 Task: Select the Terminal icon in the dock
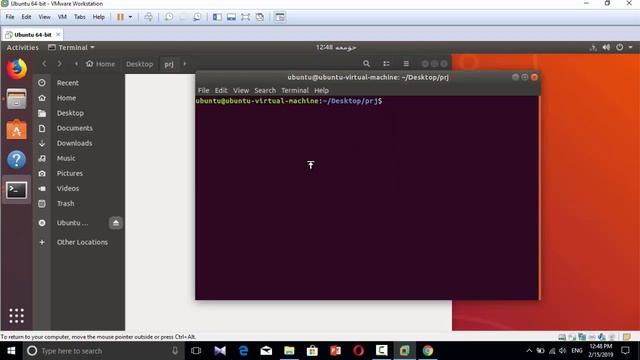(16, 190)
